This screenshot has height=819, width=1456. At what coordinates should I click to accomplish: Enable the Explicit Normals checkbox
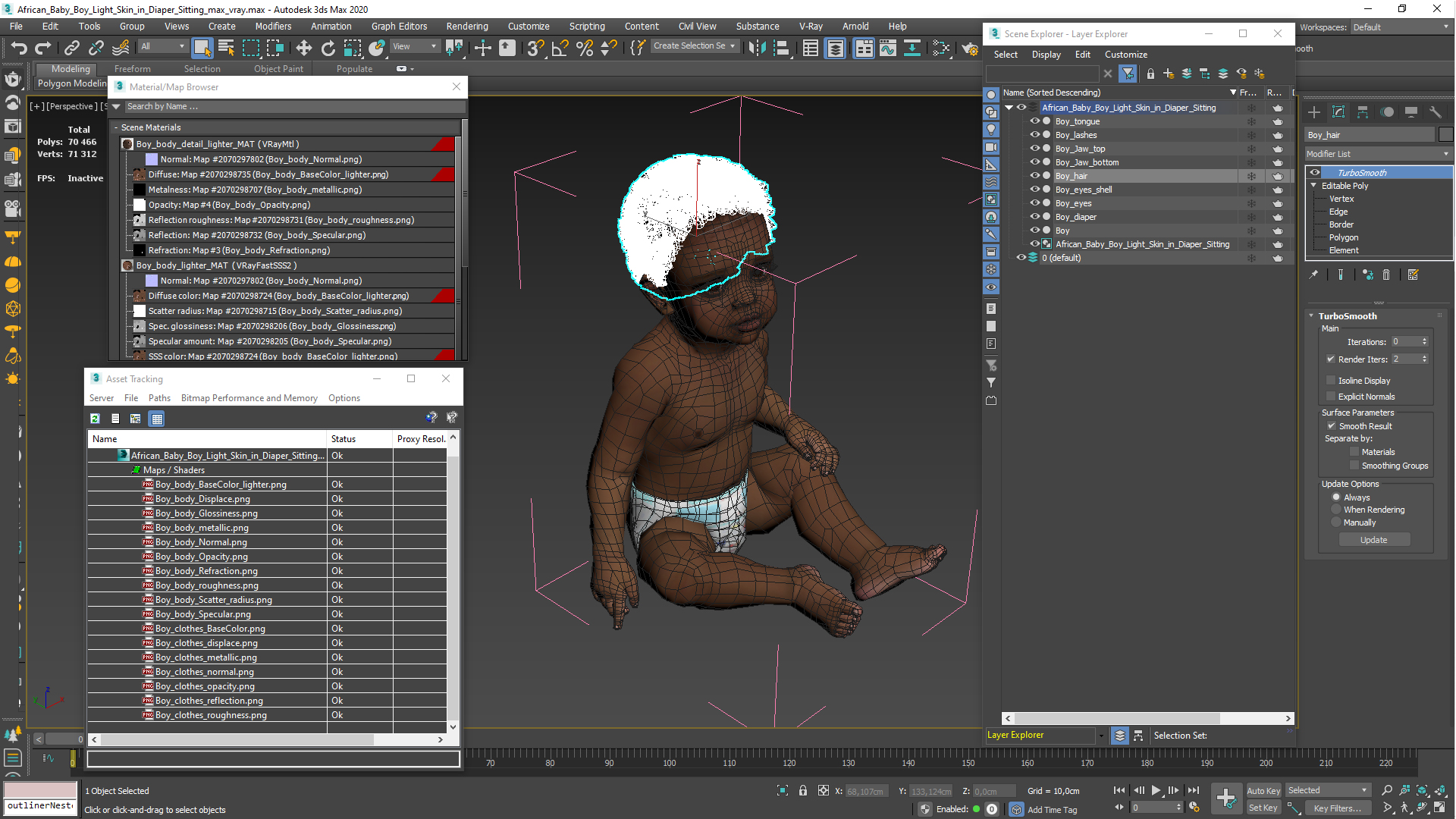click(x=1331, y=397)
